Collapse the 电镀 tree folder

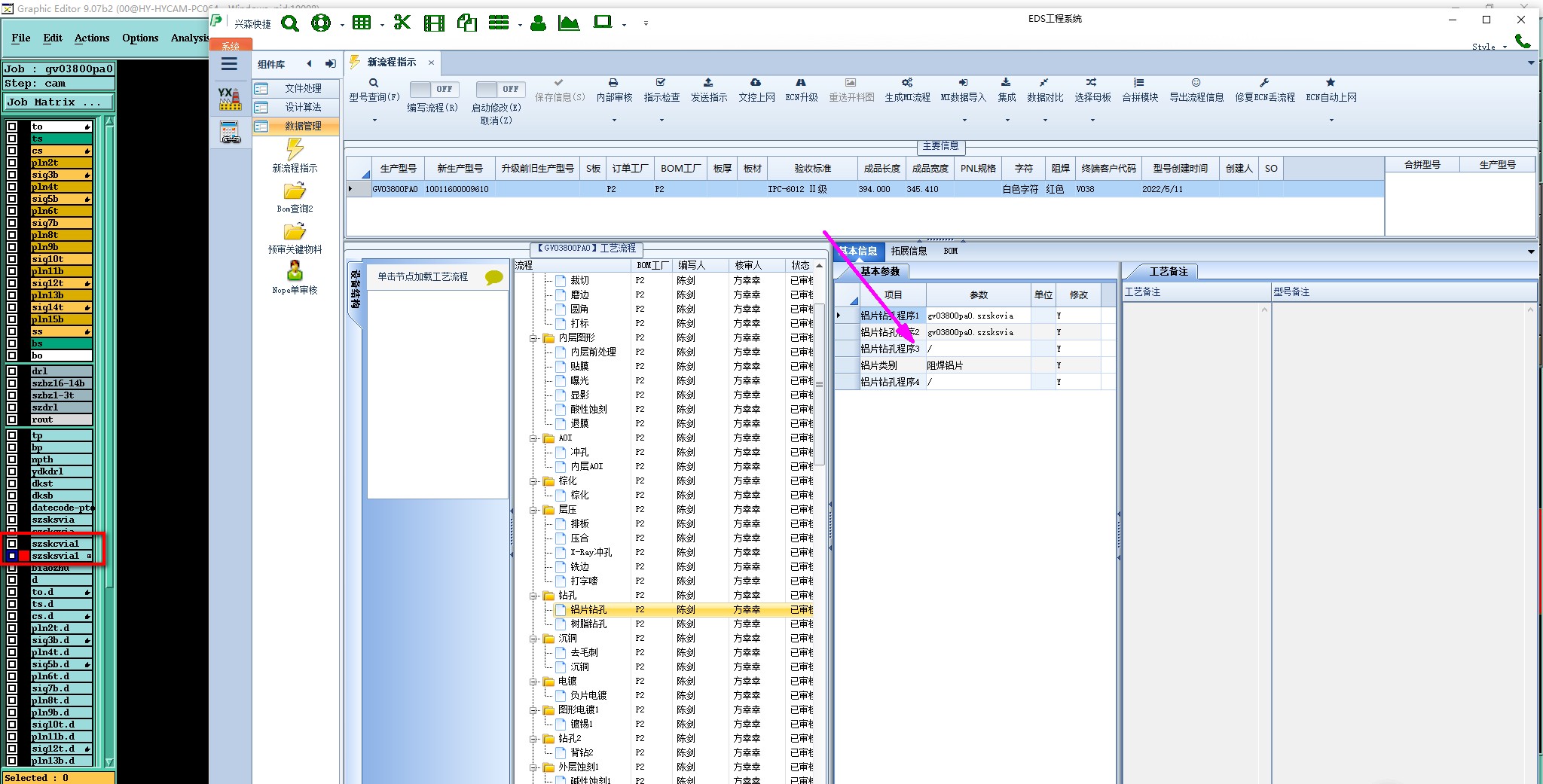coord(533,682)
